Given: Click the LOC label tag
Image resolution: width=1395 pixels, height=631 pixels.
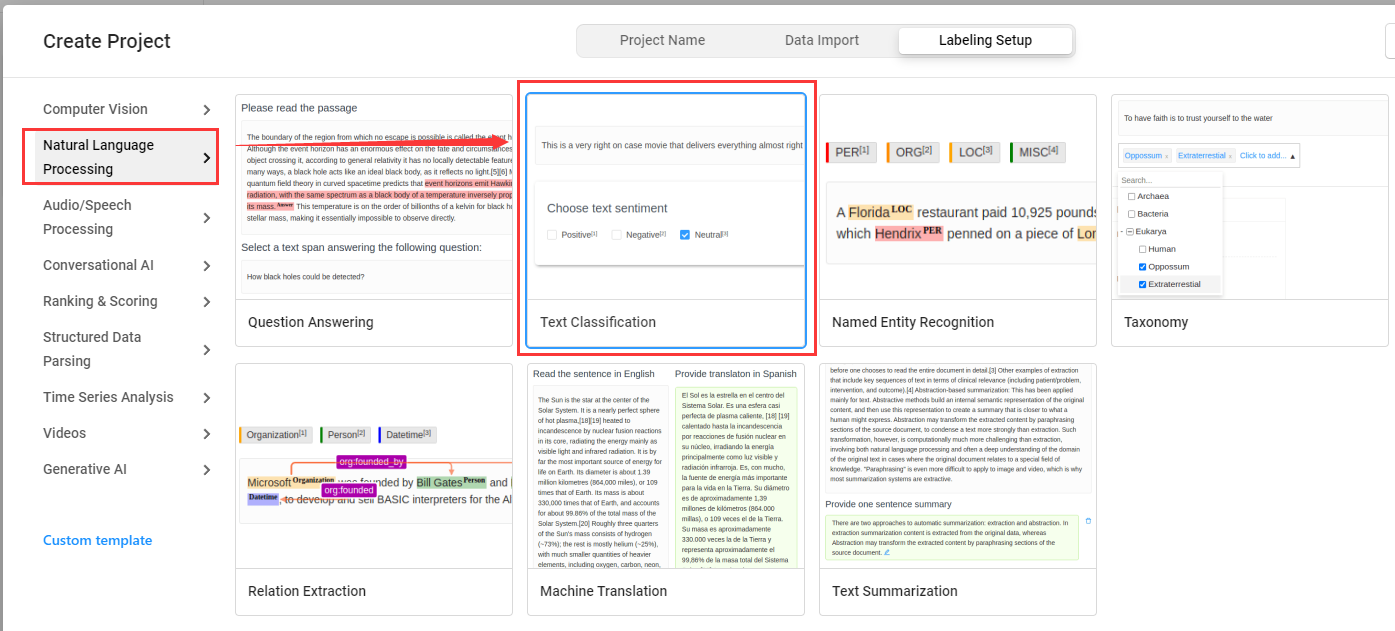Looking at the screenshot, I should point(975,152).
